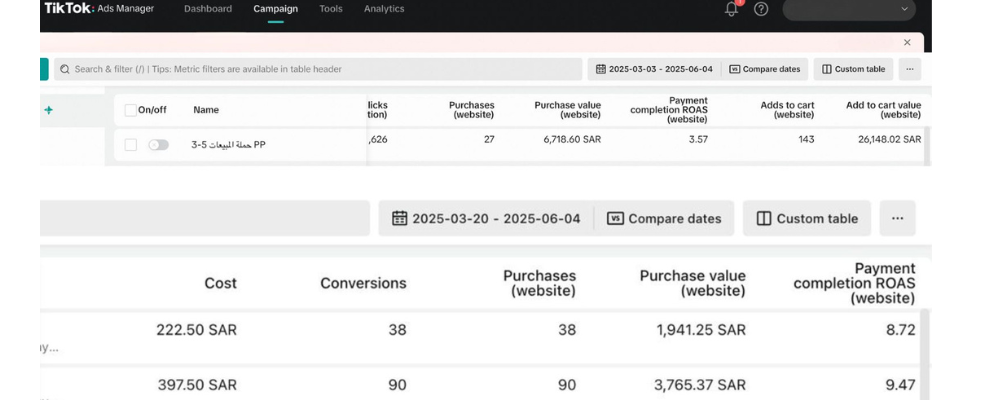1000x400 pixels.
Task: Check the box for the PP 3-5 campaign row
Action: 130,145
